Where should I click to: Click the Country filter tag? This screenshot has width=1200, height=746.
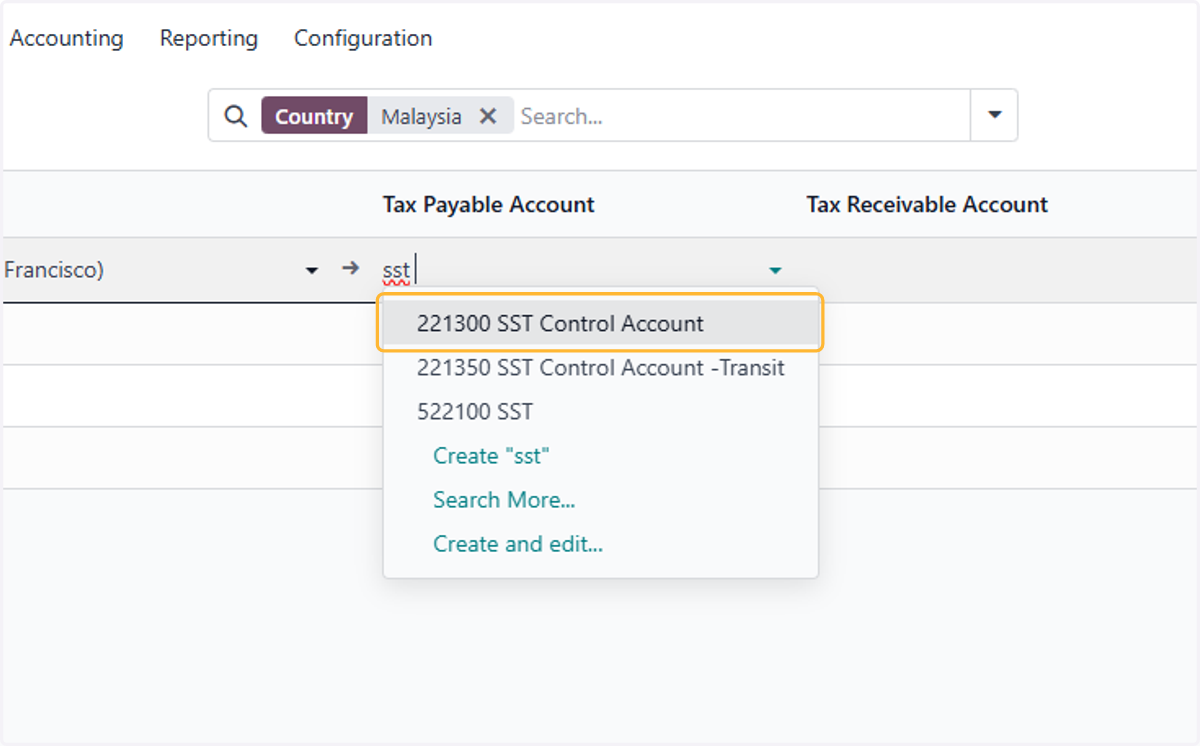[x=314, y=116]
